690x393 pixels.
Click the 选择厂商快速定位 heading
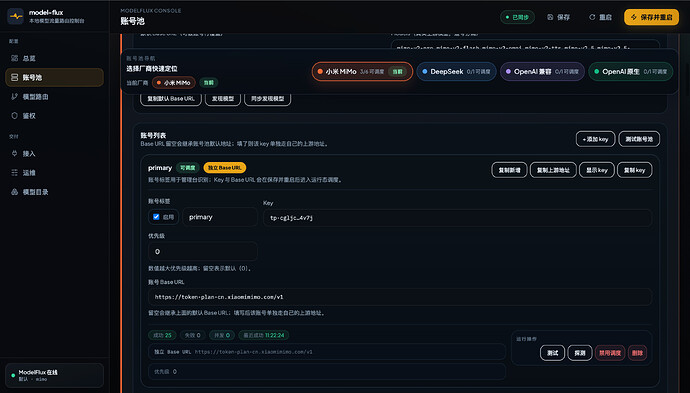point(152,69)
